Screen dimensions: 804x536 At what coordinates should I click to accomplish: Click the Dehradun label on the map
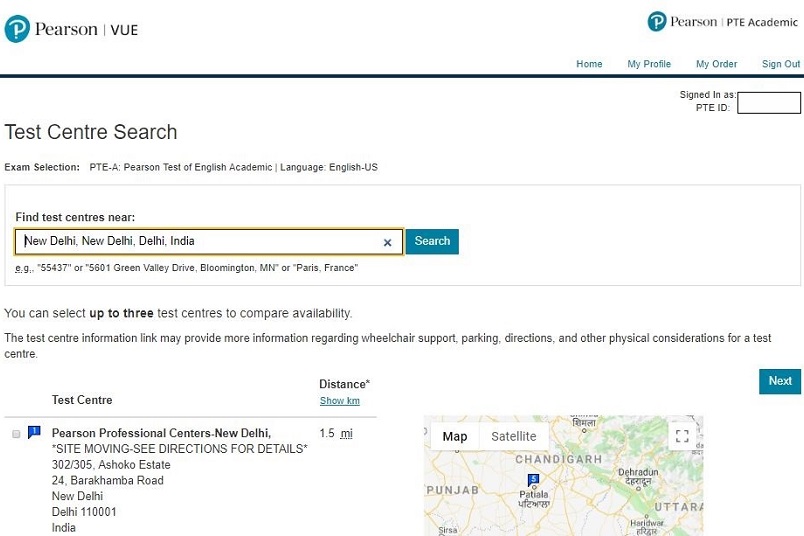coord(638,471)
